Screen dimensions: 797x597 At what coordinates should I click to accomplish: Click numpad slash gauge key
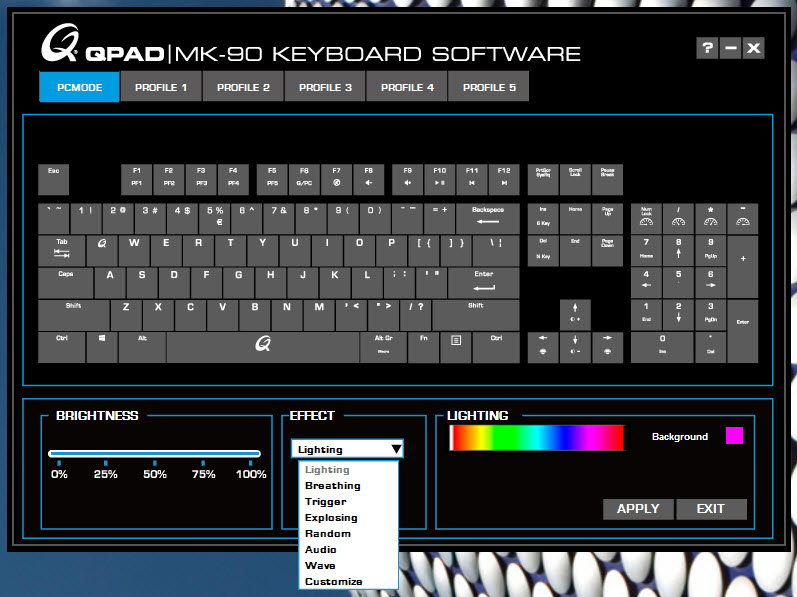pos(678,218)
